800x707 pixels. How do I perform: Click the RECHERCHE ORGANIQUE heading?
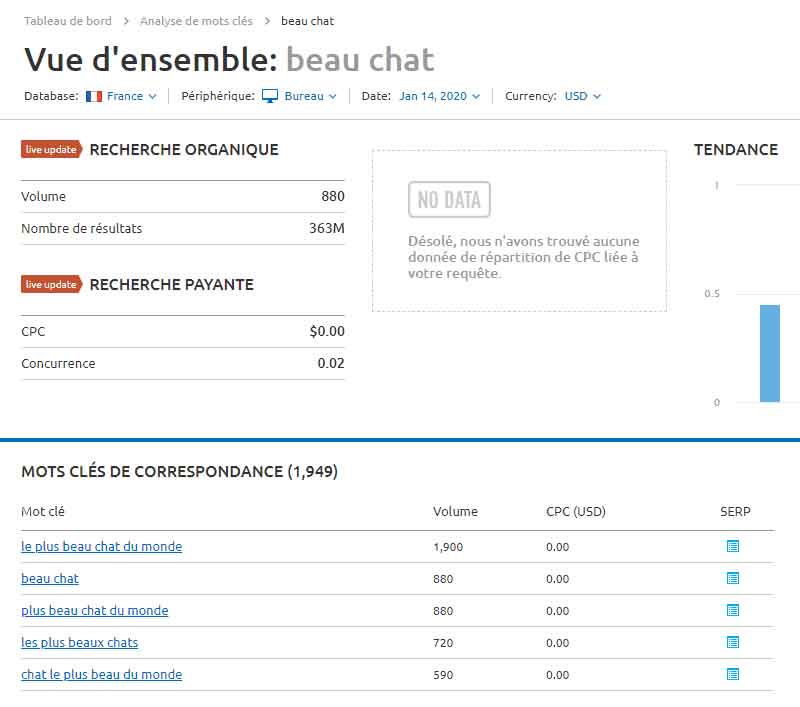[184, 149]
